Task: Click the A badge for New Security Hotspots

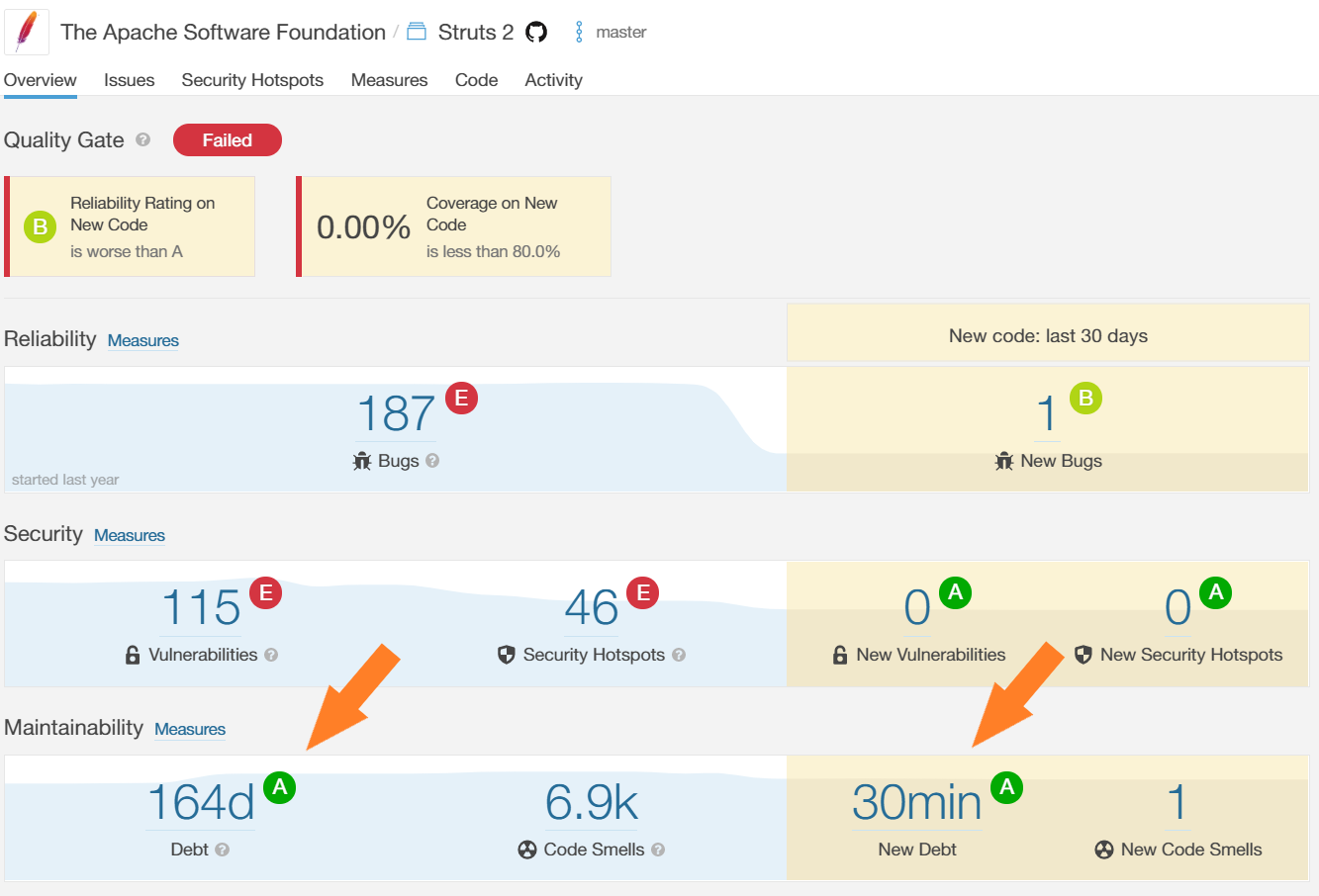Action: tap(1215, 592)
